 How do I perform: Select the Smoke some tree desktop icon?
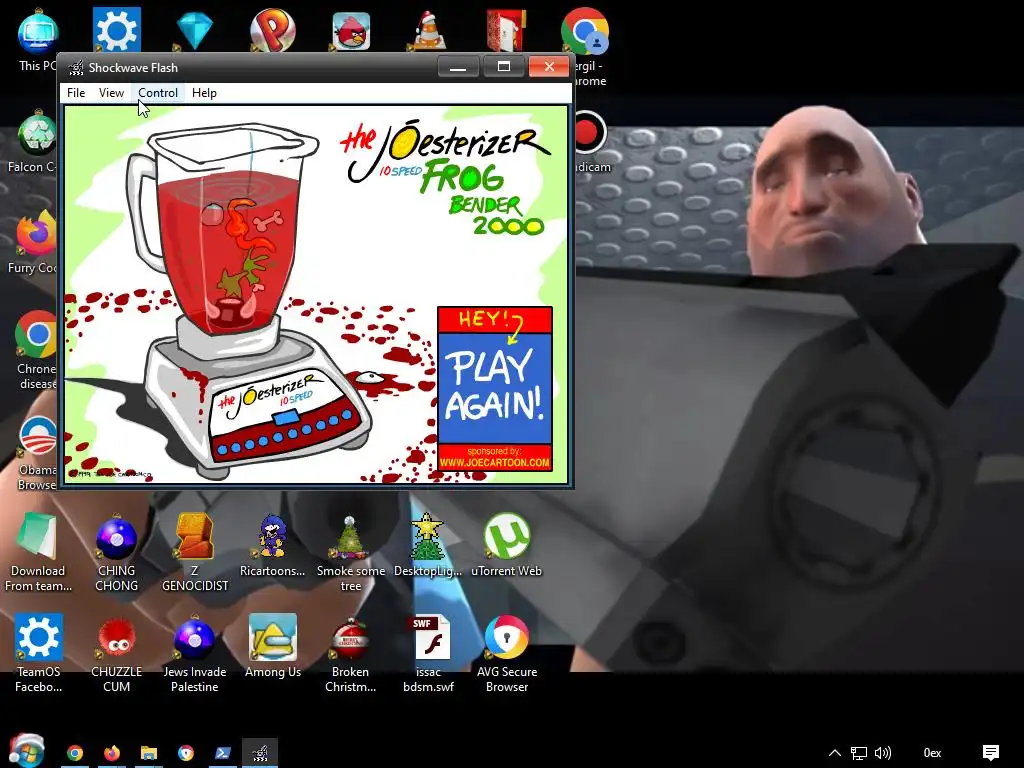351,552
